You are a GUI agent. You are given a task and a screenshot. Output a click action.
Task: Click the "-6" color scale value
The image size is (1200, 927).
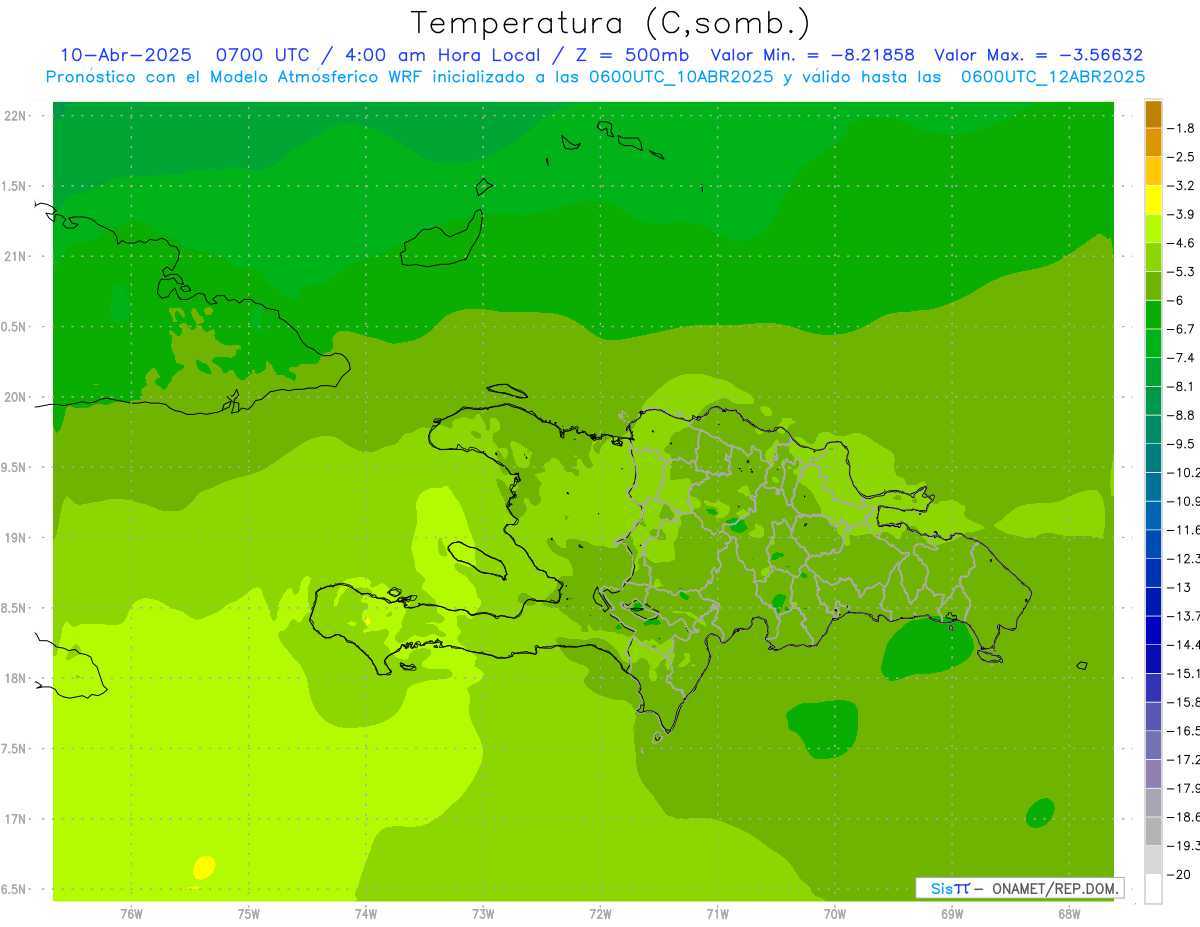[x=1176, y=300]
